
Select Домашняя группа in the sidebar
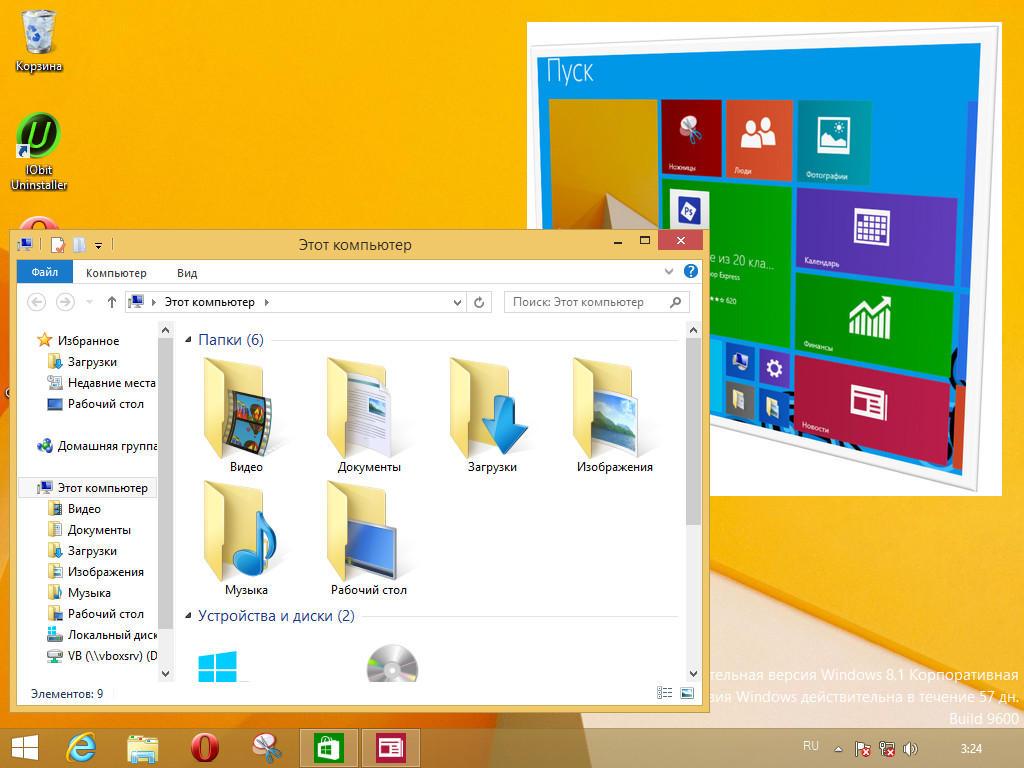[100, 445]
